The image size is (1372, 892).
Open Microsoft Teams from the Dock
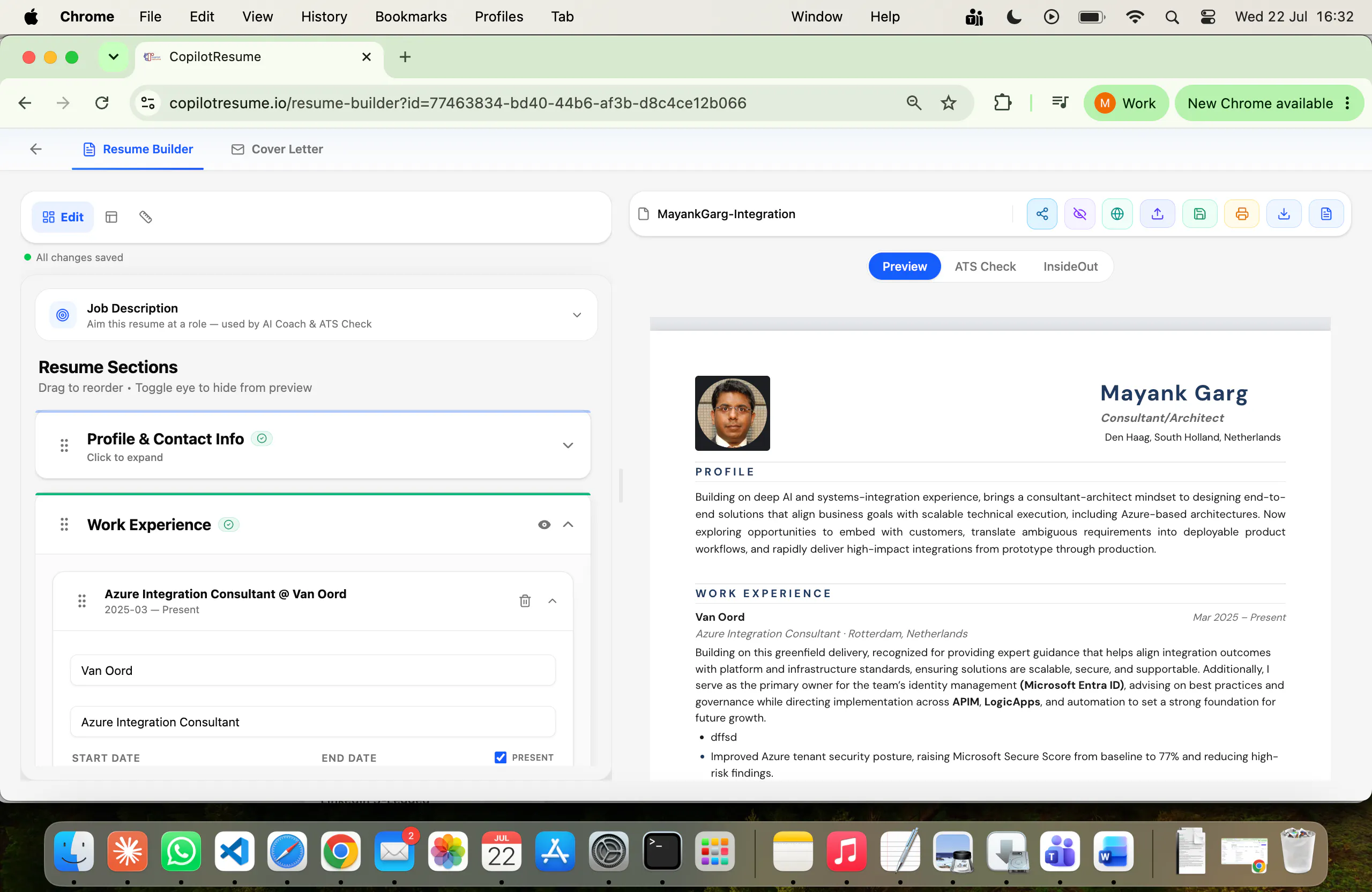pos(1060,852)
